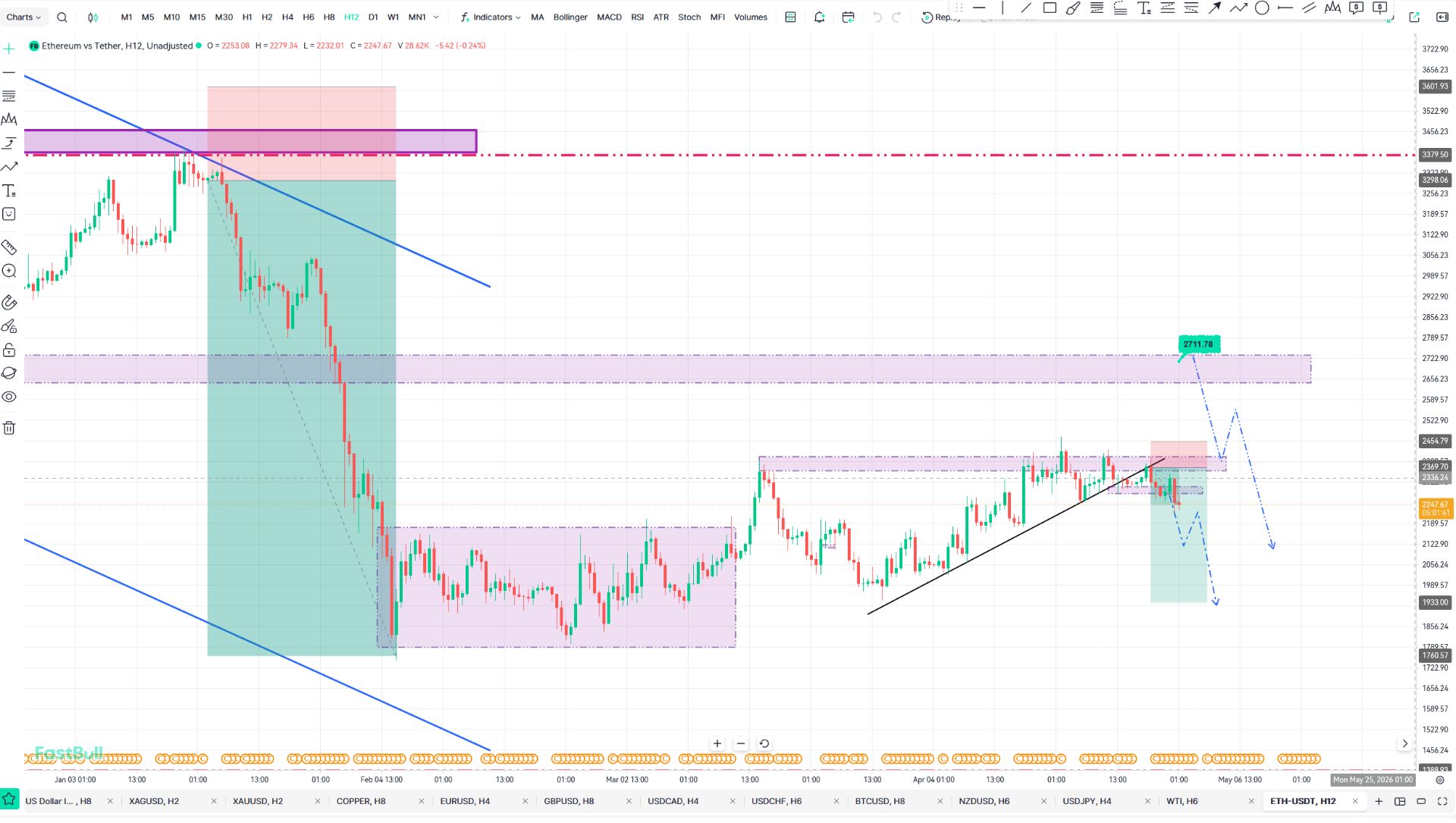Open the Charts dropdown

24,17
